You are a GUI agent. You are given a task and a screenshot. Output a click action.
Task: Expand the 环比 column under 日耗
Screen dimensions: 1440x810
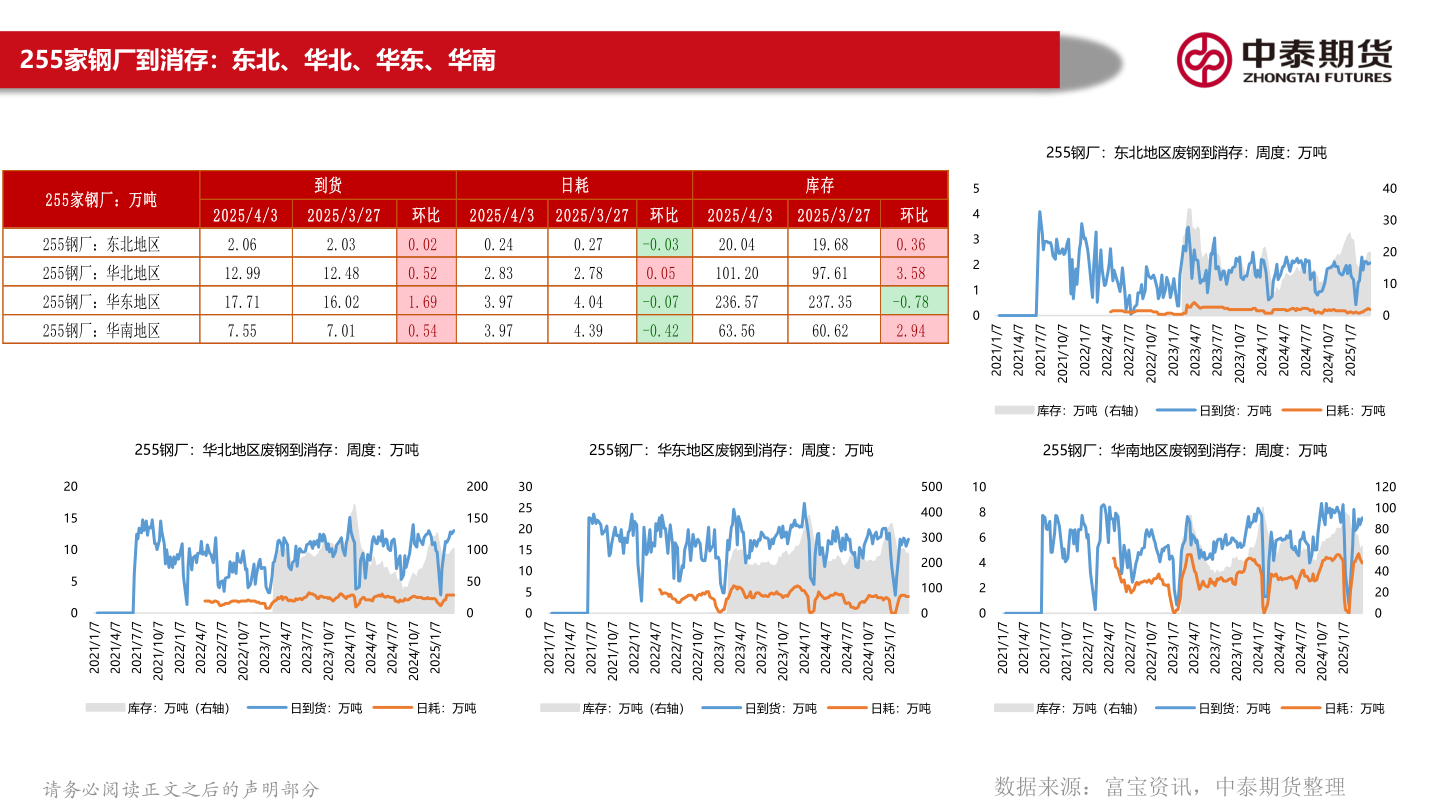(665, 213)
